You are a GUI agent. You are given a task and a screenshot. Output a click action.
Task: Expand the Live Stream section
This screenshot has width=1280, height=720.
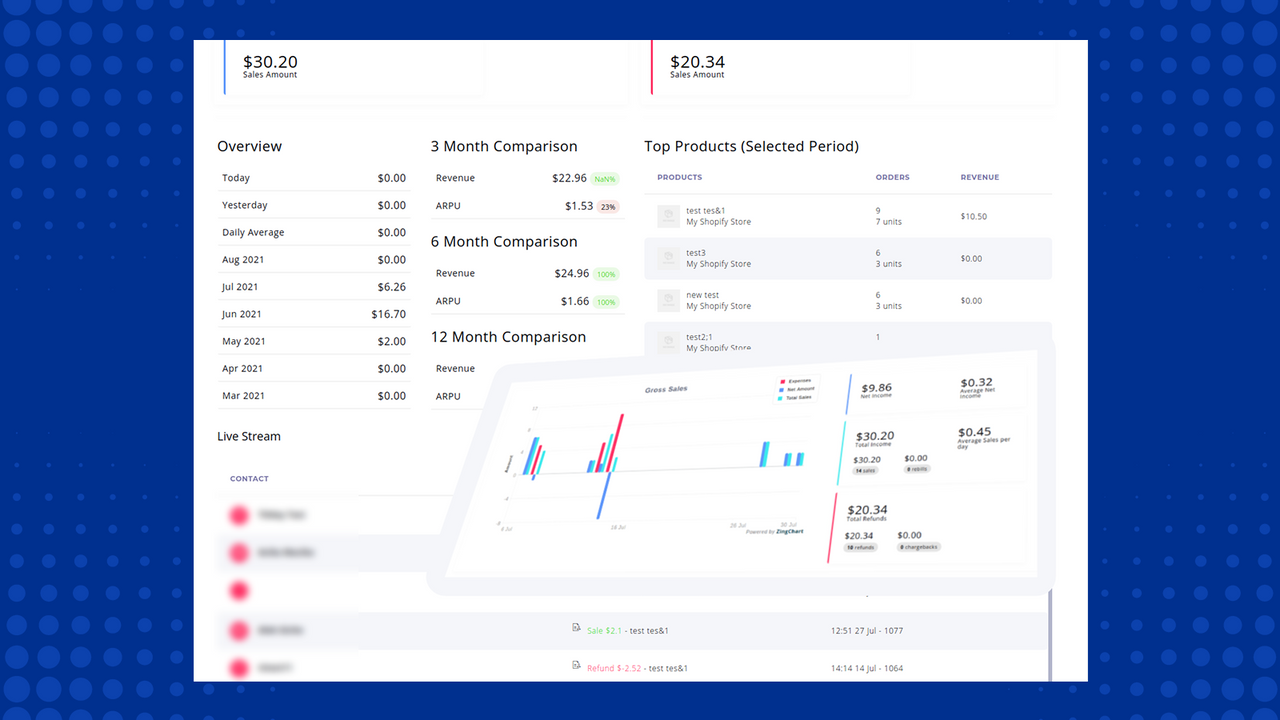tap(248, 436)
